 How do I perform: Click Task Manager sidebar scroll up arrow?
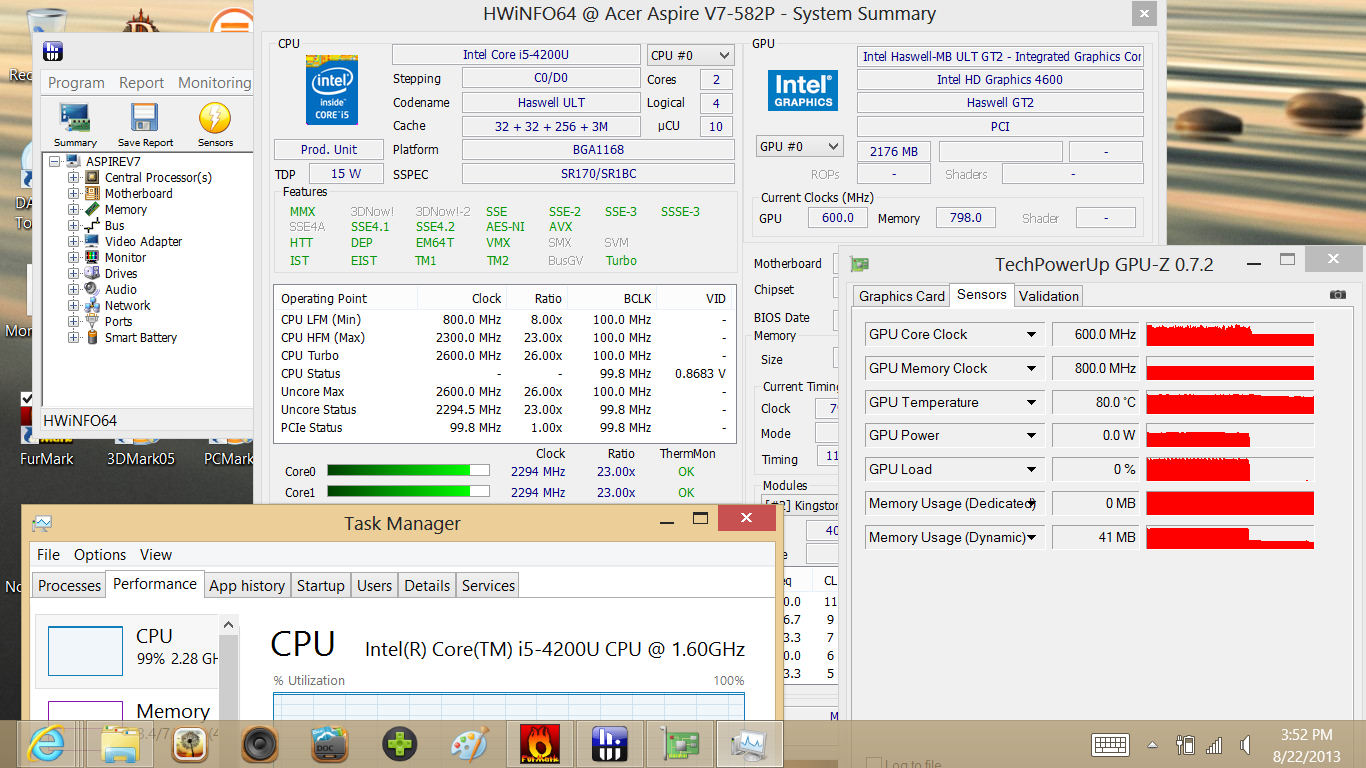(229, 626)
